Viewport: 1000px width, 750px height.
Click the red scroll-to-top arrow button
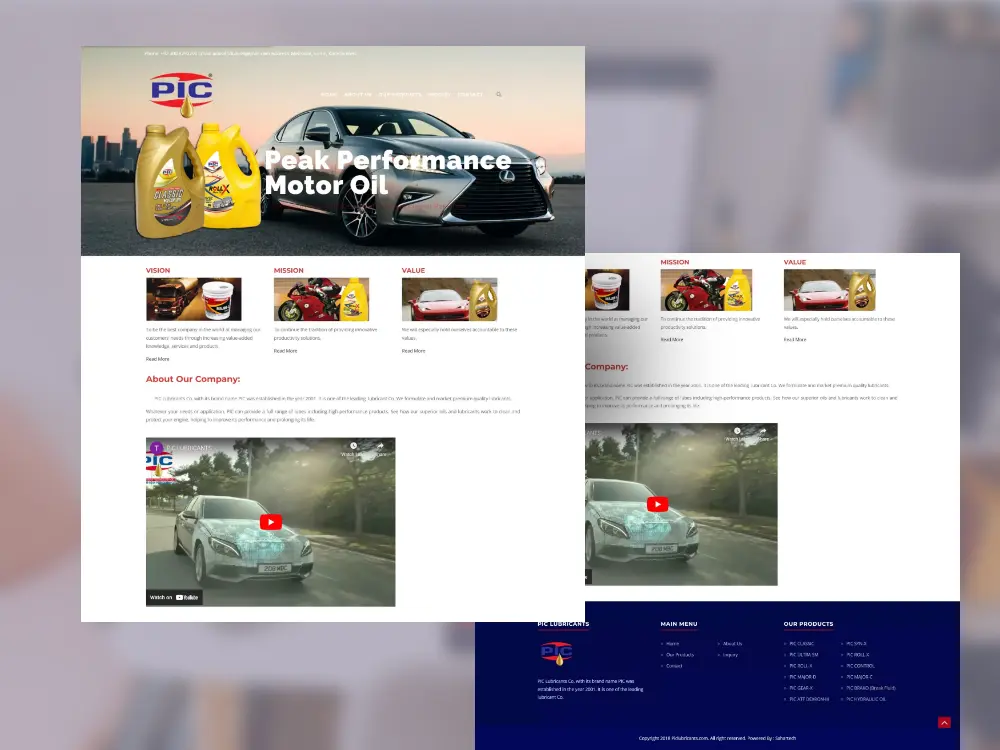(944, 722)
